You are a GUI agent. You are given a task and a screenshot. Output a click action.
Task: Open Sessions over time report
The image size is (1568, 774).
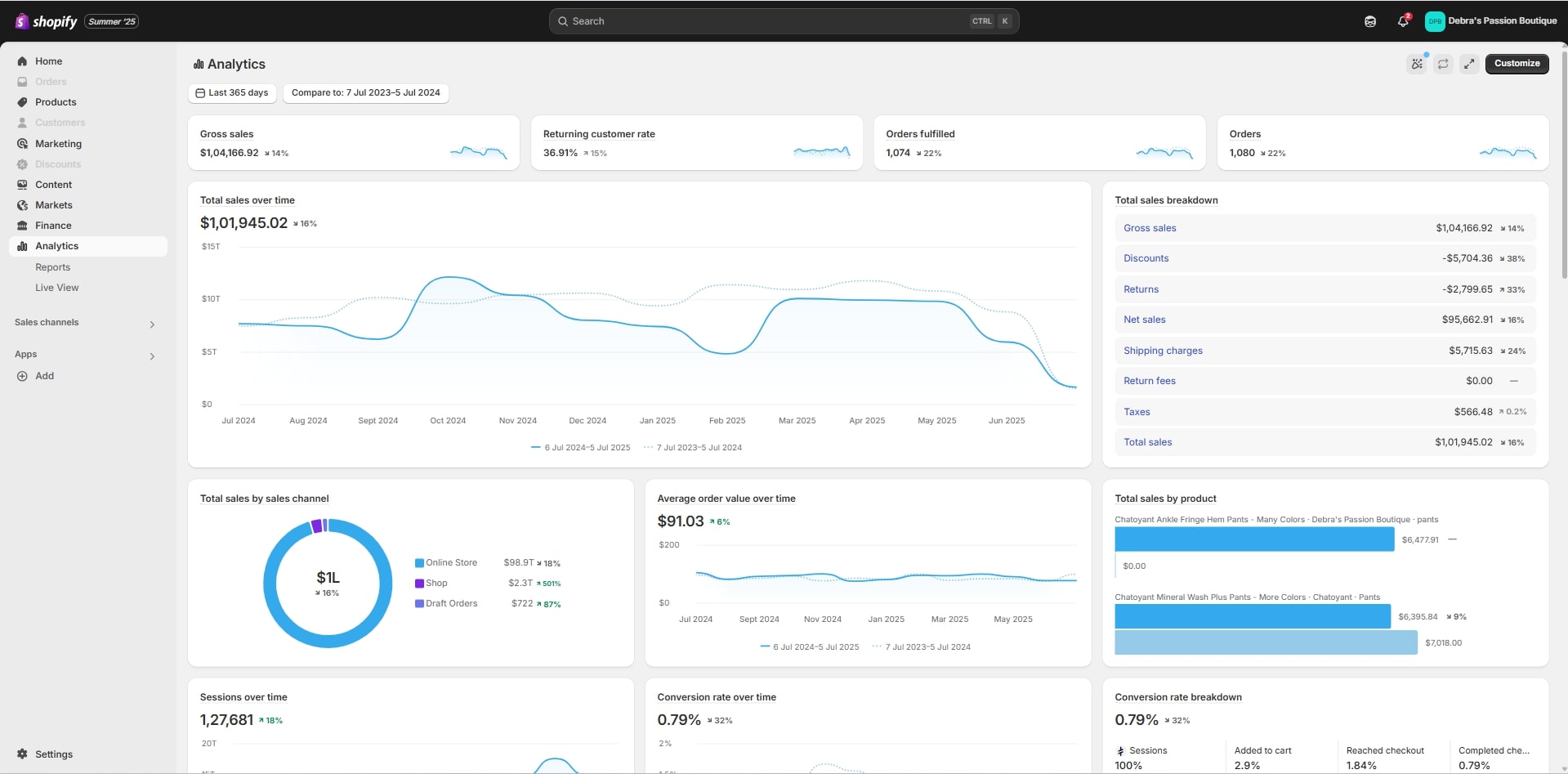[x=243, y=697]
